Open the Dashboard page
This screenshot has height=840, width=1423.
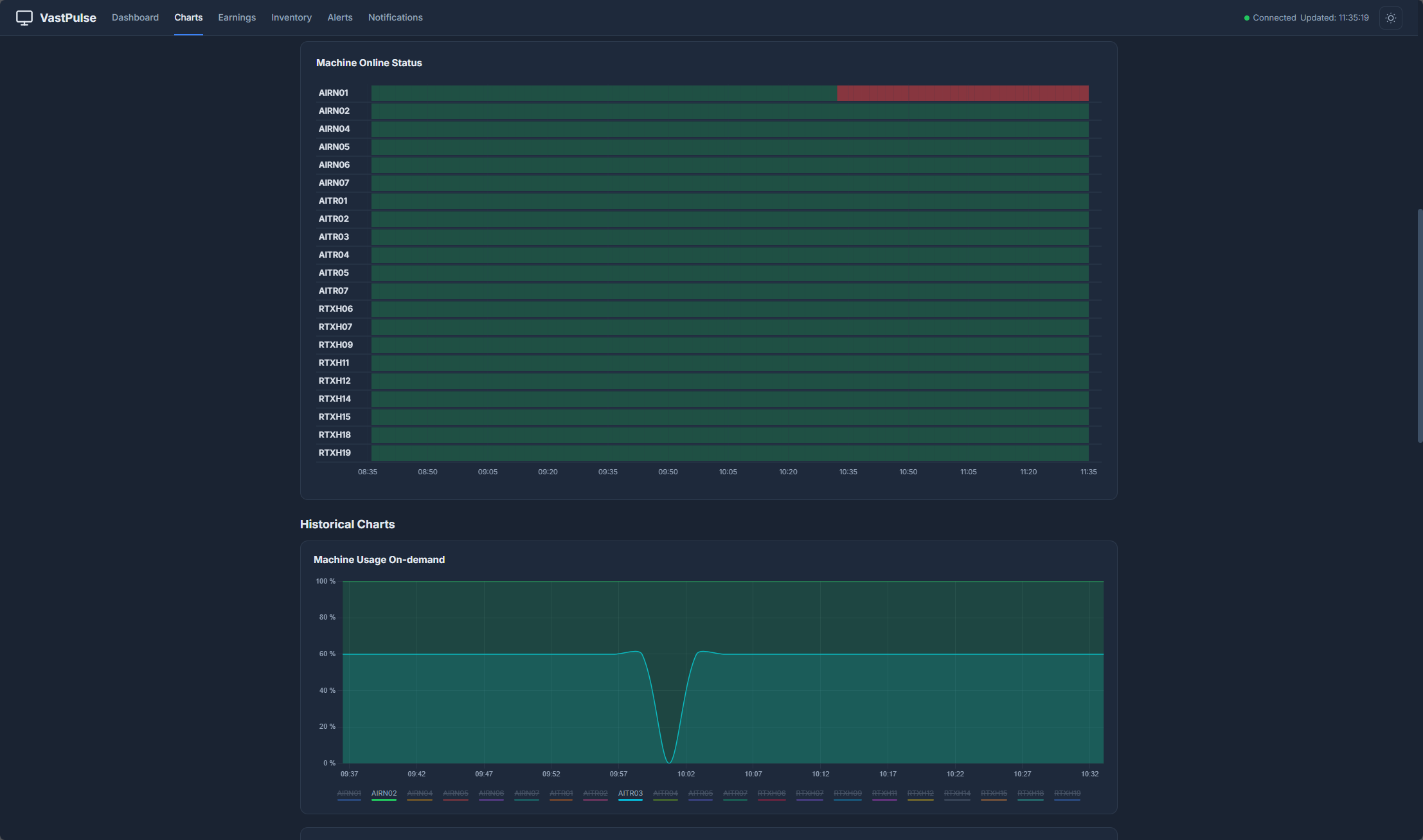coord(135,17)
